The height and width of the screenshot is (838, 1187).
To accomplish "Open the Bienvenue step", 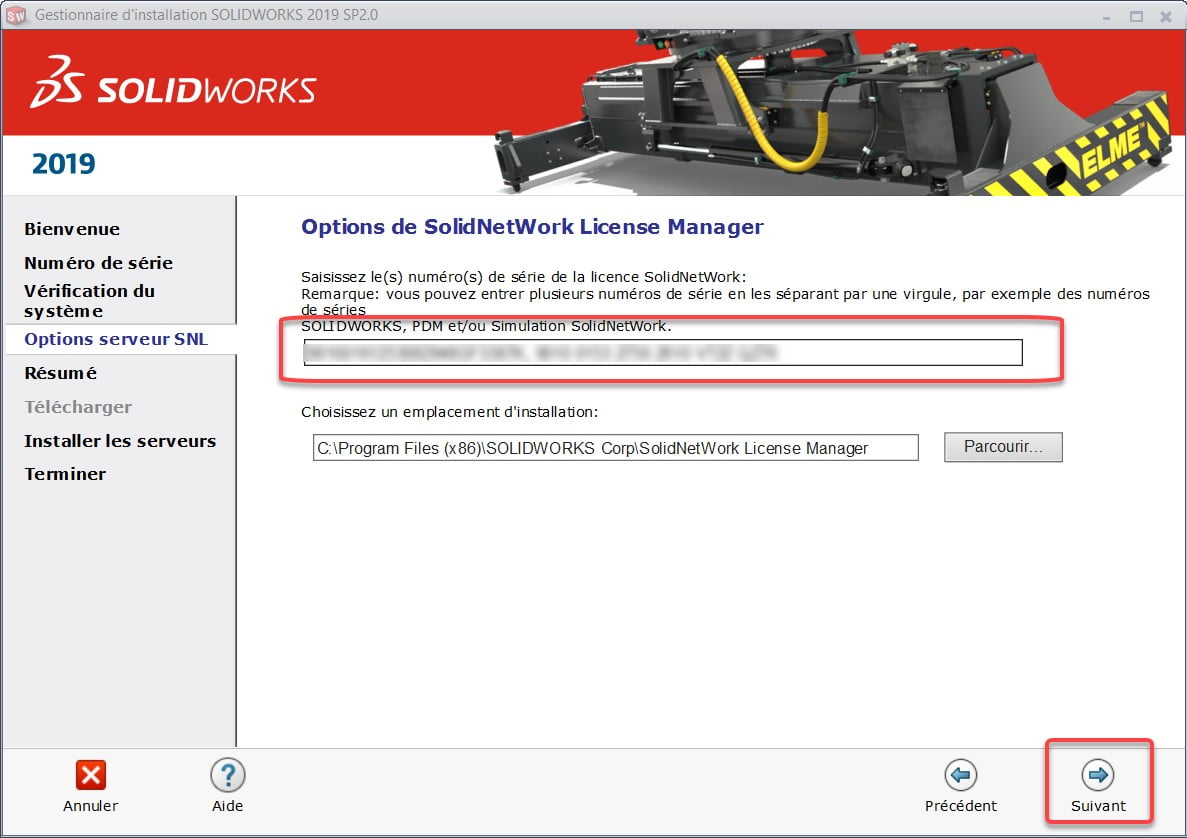I will click(x=72, y=229).
